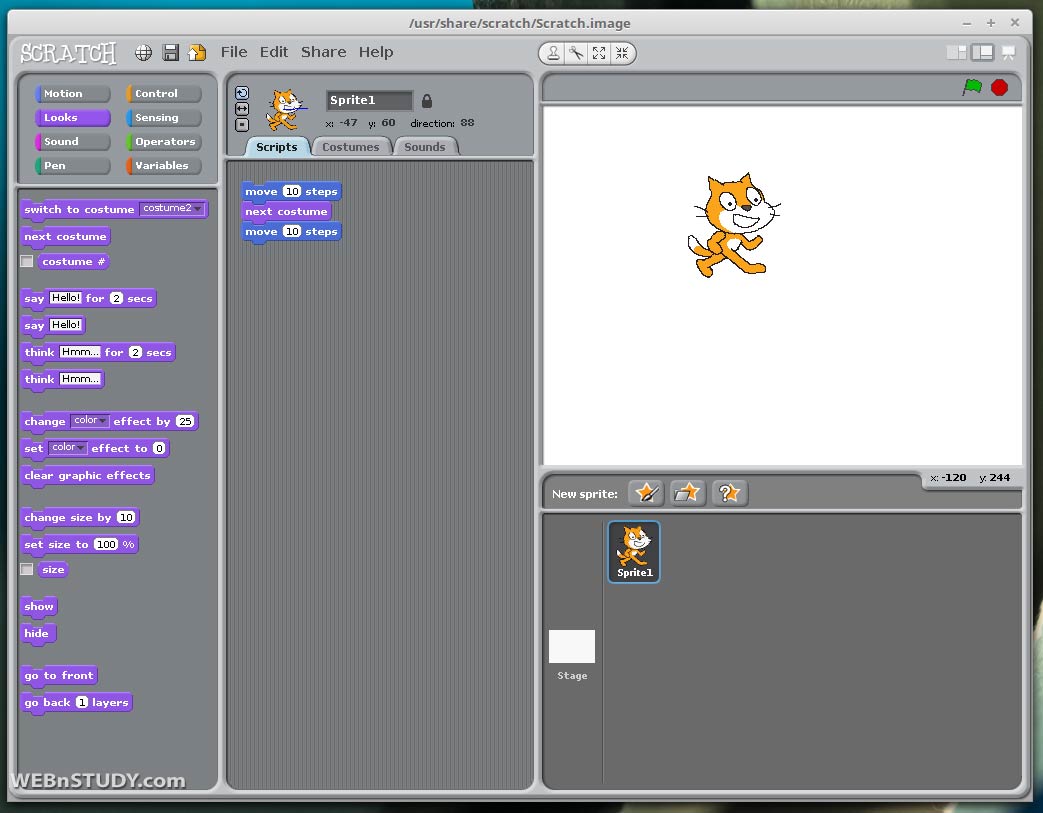1043x813 pixels.
Task: Click the 'change size by 10' block
Action: 80,518
